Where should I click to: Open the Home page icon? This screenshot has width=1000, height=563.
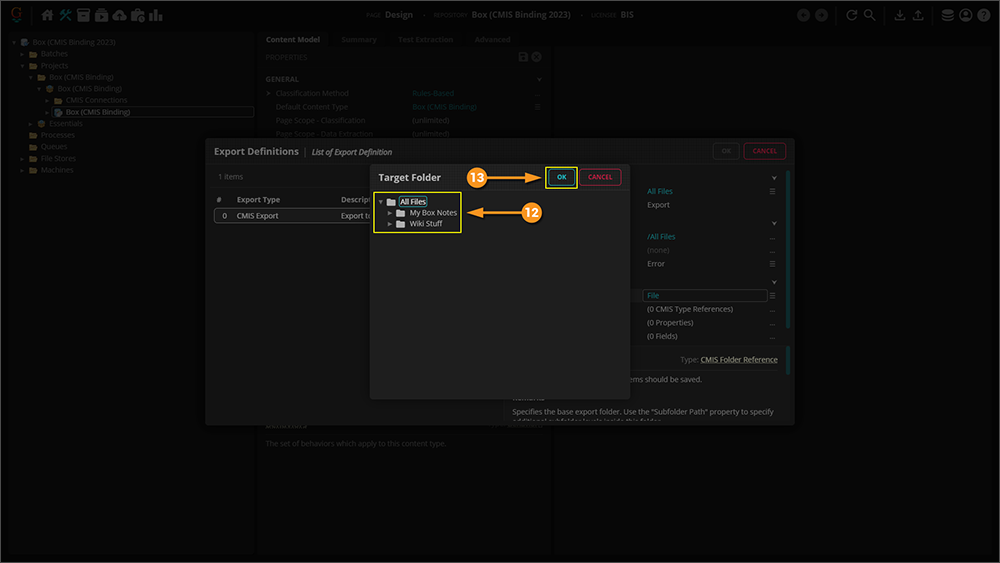[x=47, y=15]
